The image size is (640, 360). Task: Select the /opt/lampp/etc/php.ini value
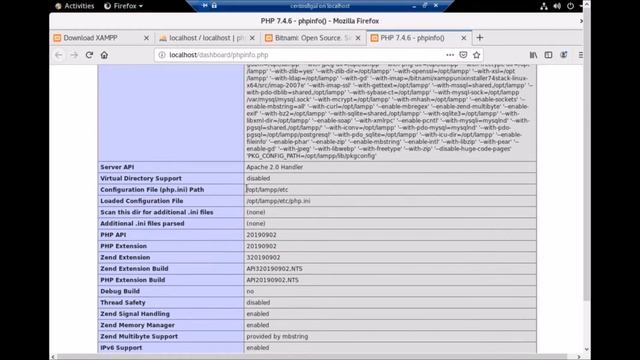(x=278, y=201)
